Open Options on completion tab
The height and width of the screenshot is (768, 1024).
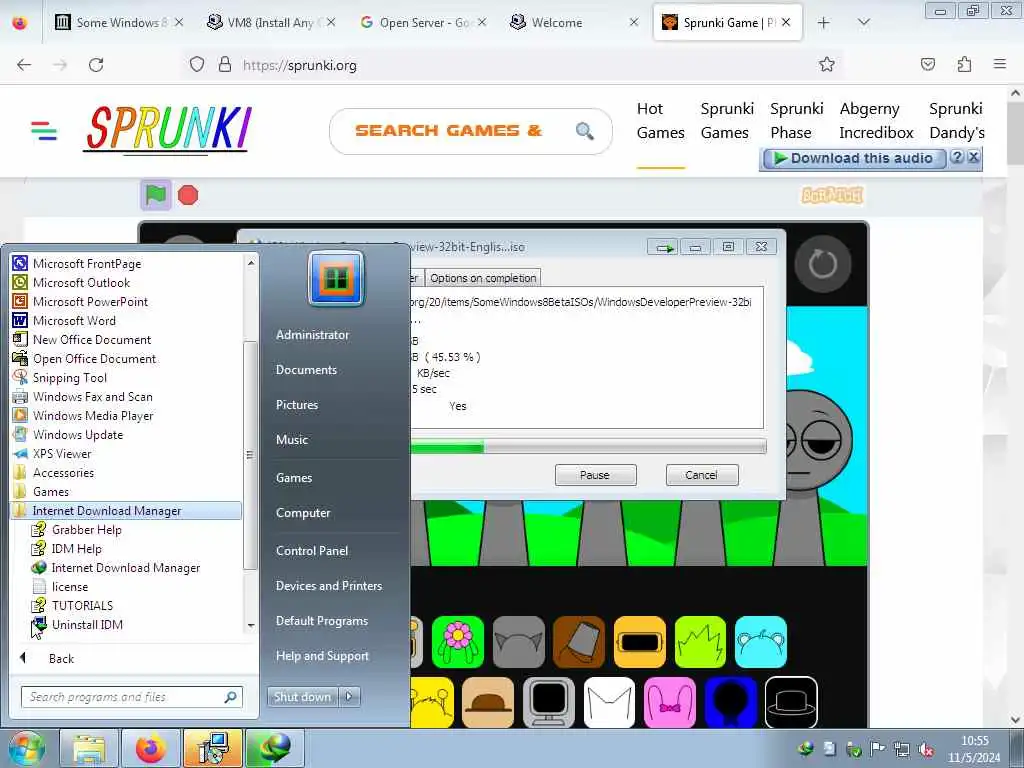click(483, 278)
